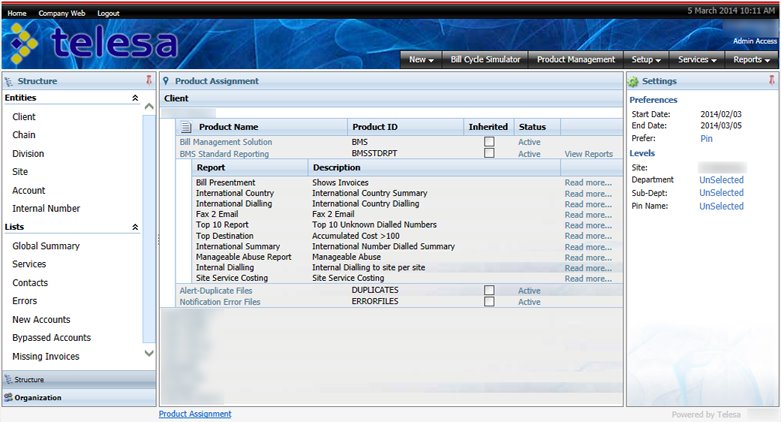Read more about Top 10 Report
Image resolution: width=781 pixels, height=422 pixels.
588,225
